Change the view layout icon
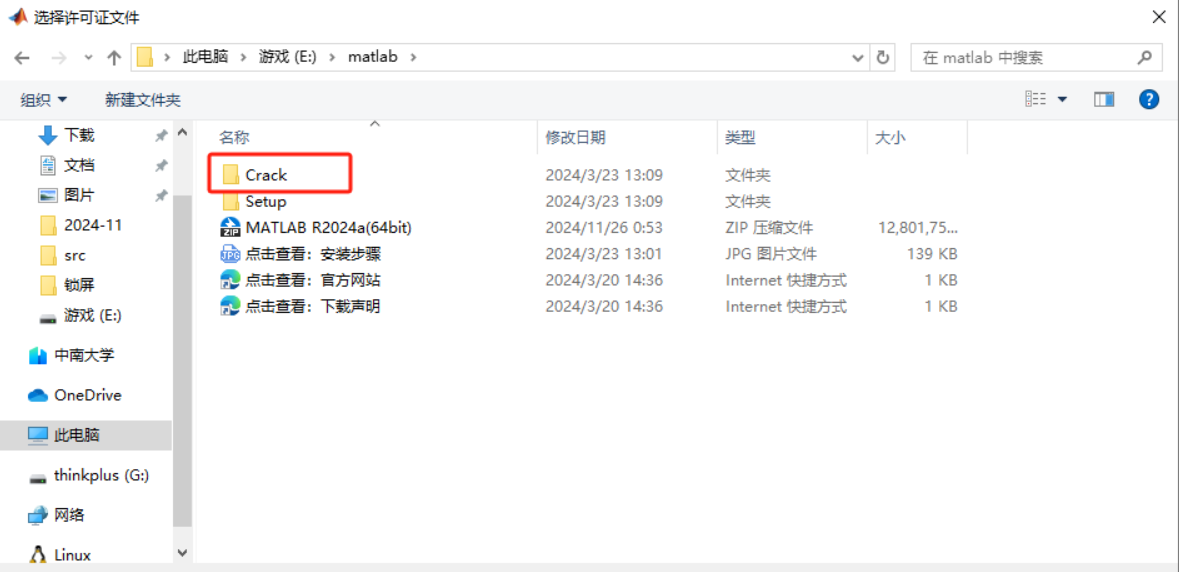The image size is (1179, 572). [x=1036, y=99]
